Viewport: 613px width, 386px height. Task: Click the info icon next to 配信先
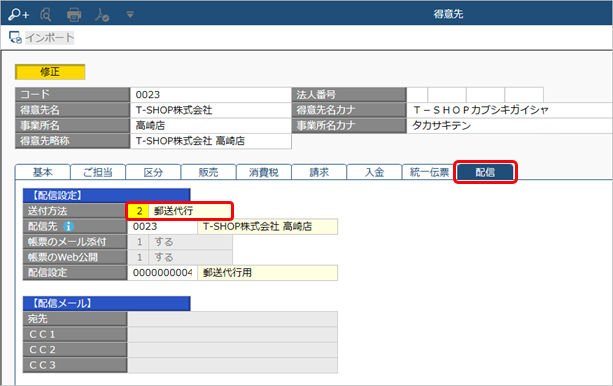[x=68, y=226]
